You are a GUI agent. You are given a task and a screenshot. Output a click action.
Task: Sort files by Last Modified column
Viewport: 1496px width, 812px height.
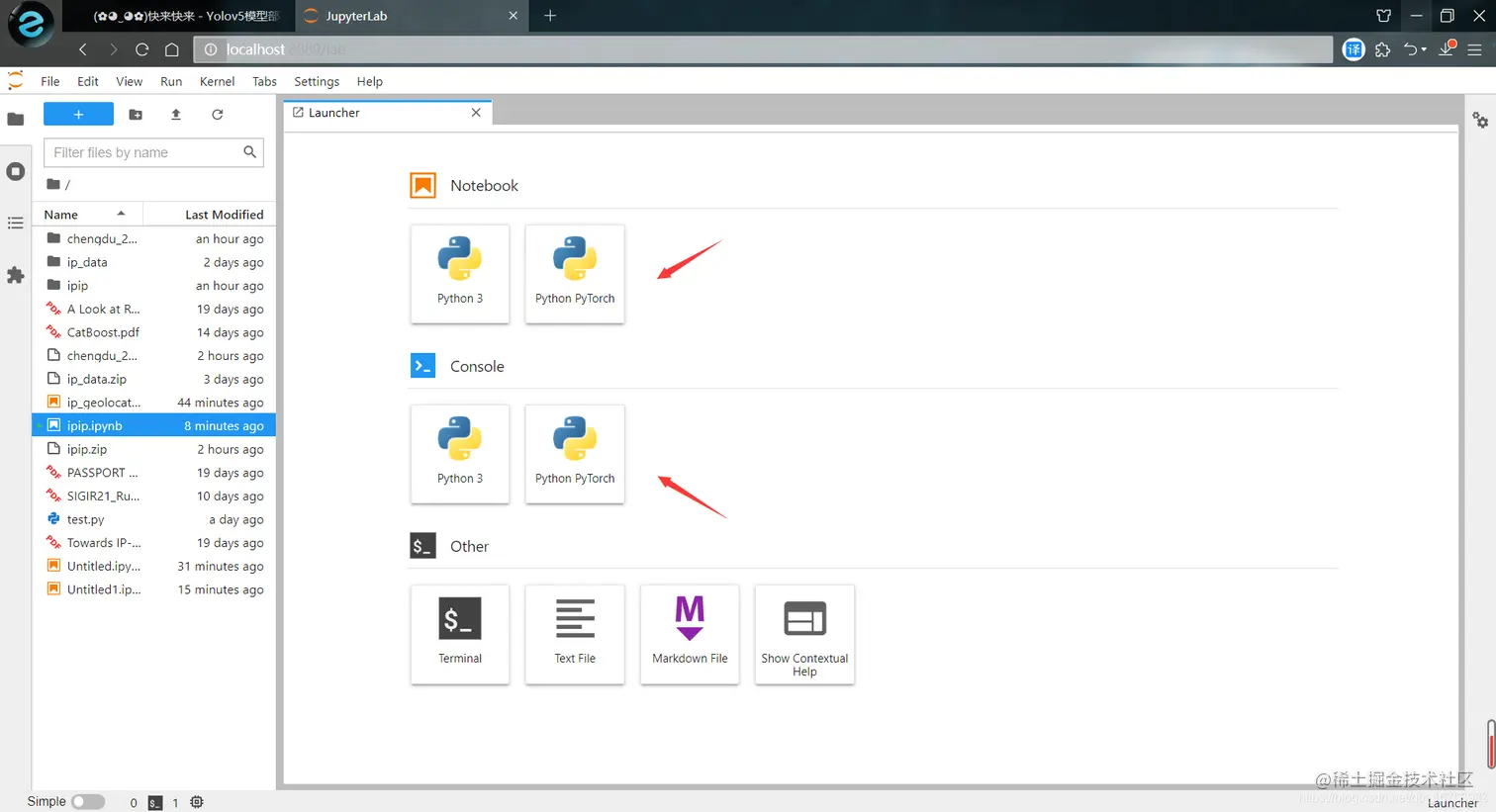[x=208, y=215]
